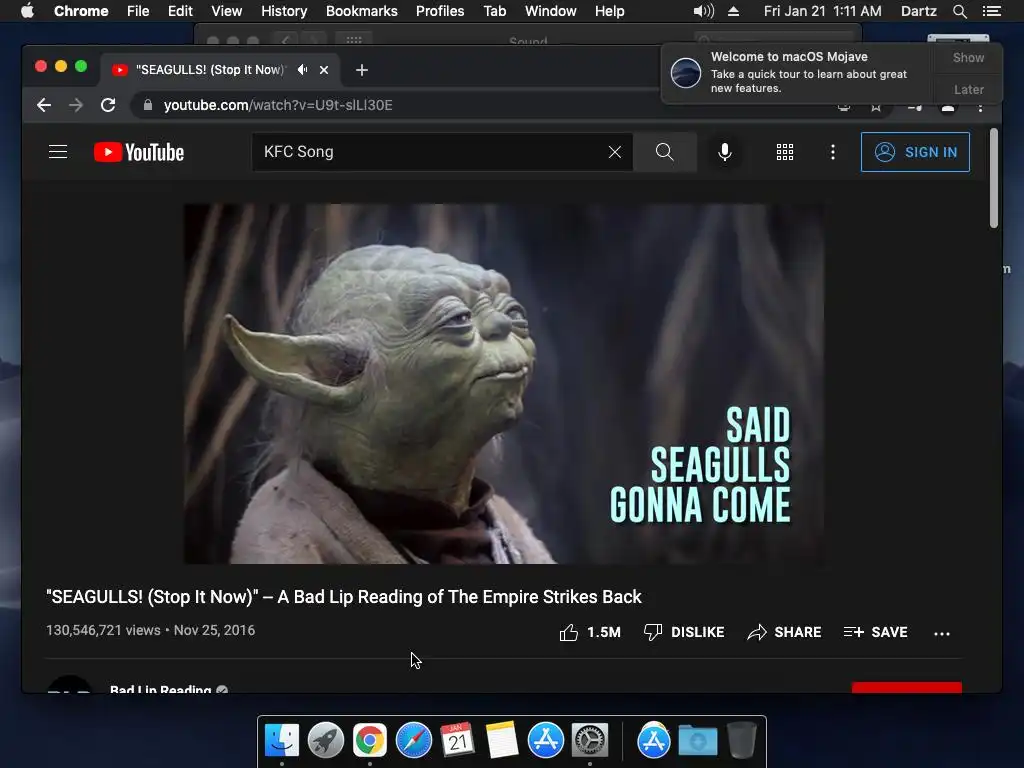Open Calendar from the Dock
1024x768 pixels.
tap(457, 740)
